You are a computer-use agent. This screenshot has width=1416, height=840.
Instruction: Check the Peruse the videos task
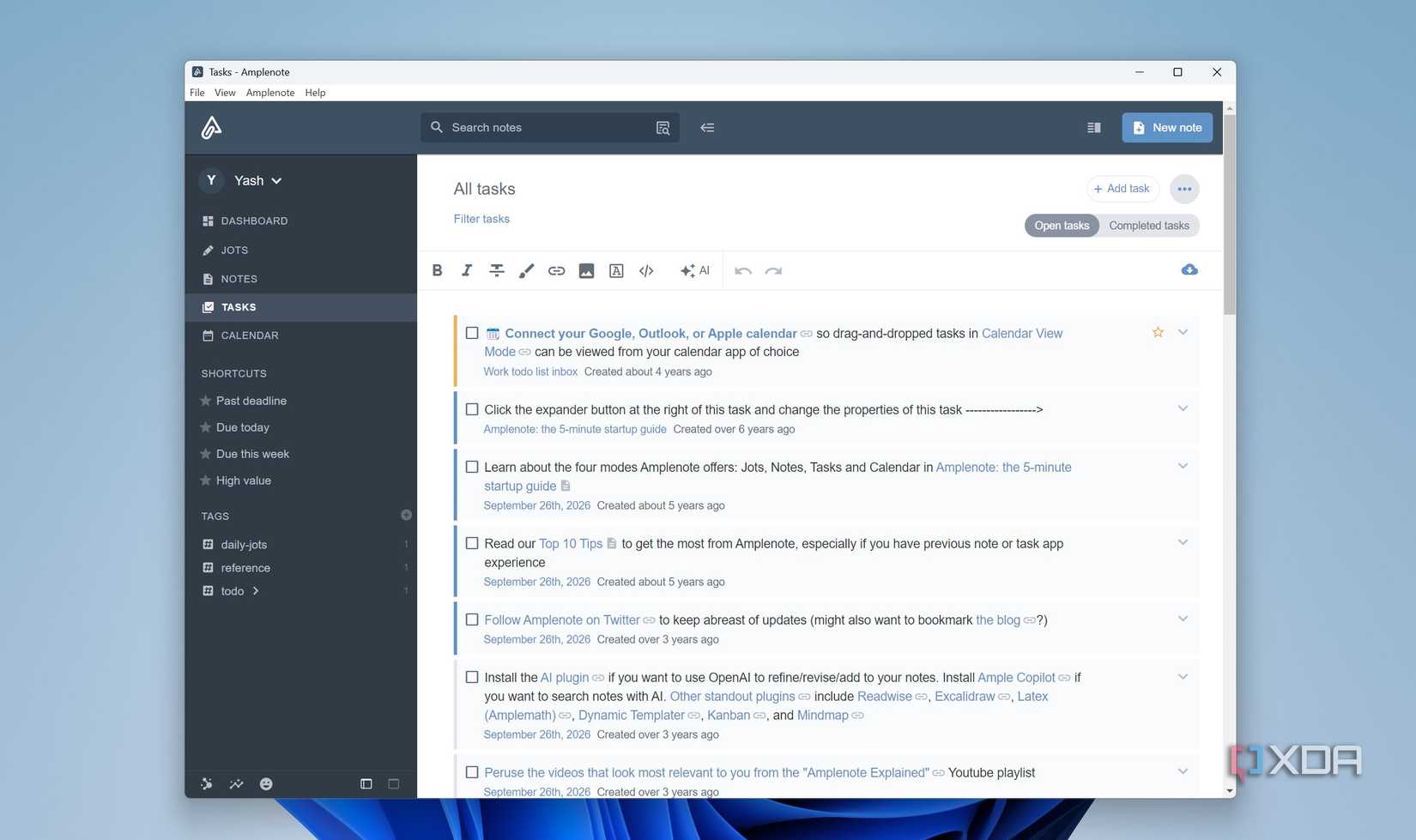click(472, 772)
